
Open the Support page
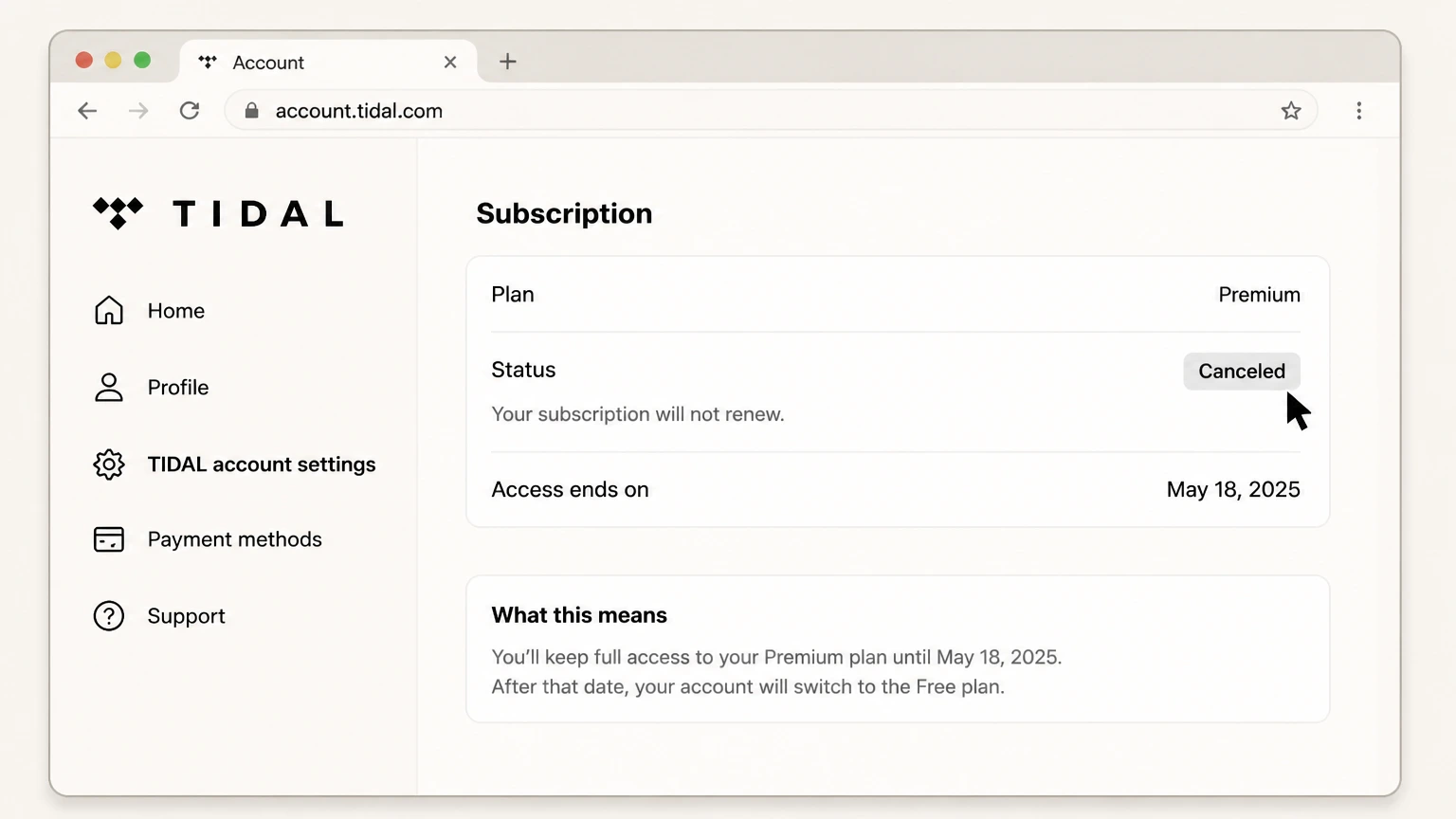tap(159, 616)
